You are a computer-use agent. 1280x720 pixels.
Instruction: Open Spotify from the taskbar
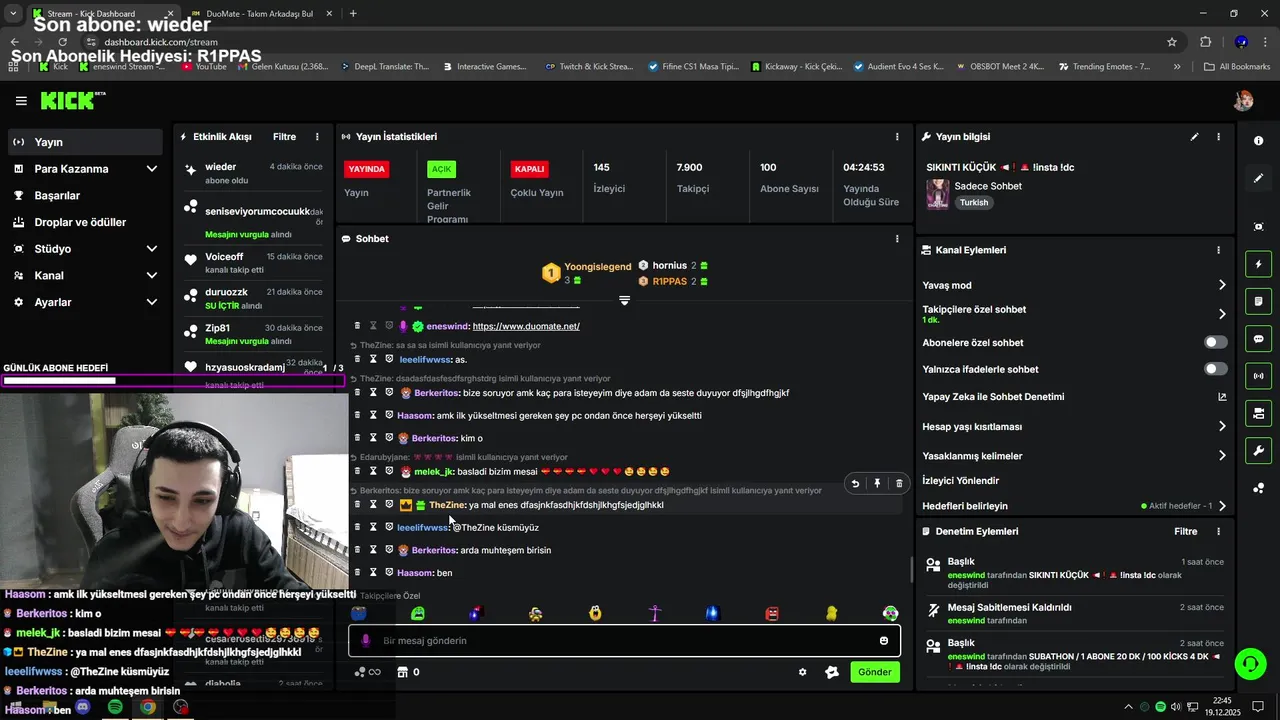[115, 707]
